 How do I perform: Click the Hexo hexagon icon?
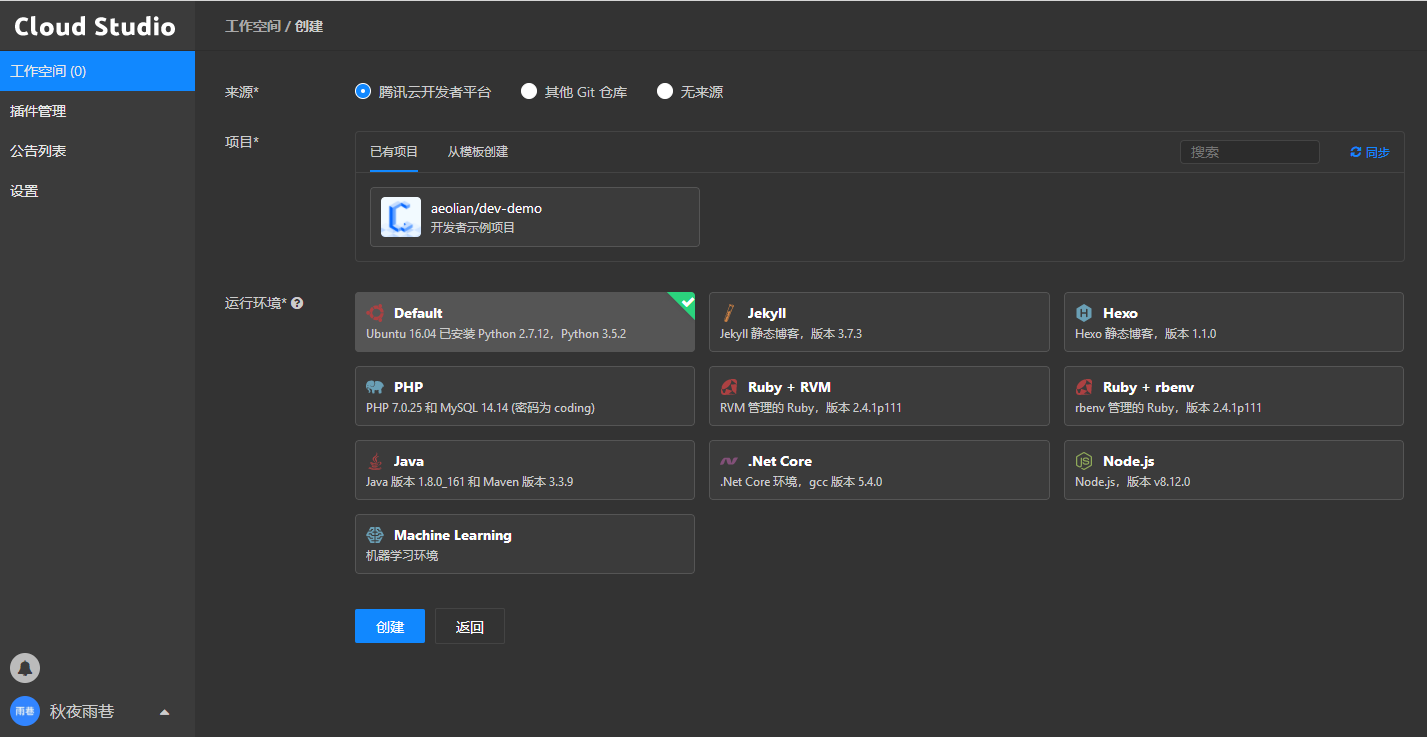pos(1084,313)
